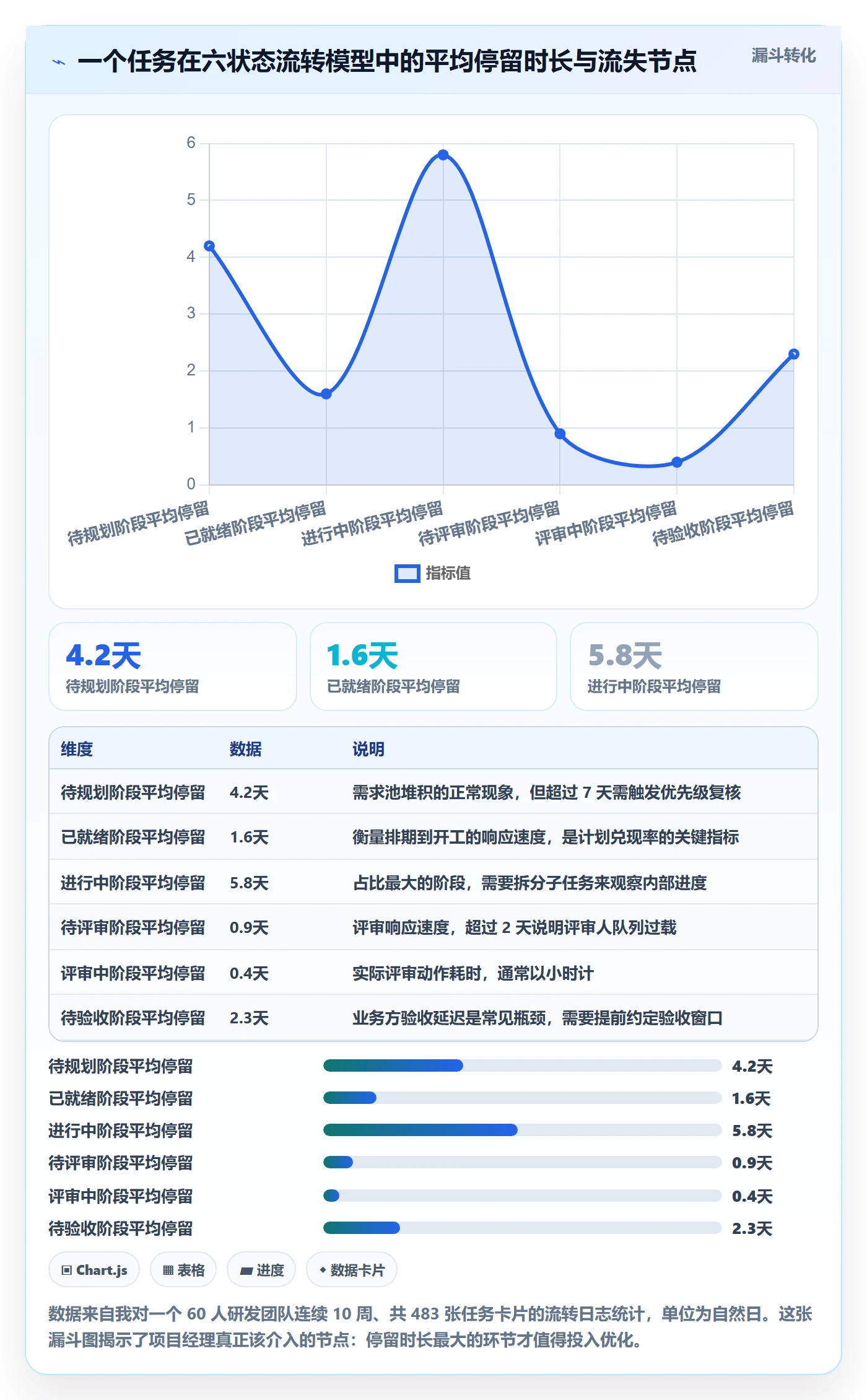Screen dimensions: 867x1400
Task: Click the 待验收阶段平均停留 label on the chart axis
Action: [723, 524]
